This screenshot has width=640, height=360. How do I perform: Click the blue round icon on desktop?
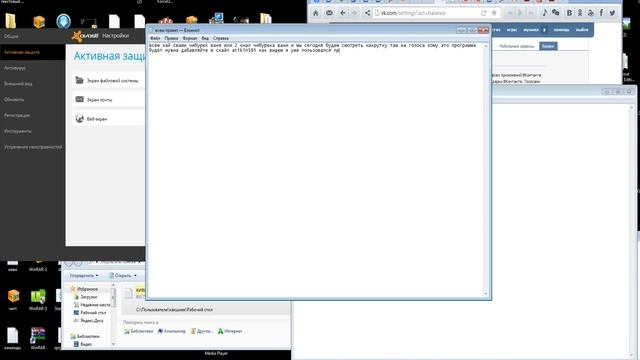click(63, 21)
